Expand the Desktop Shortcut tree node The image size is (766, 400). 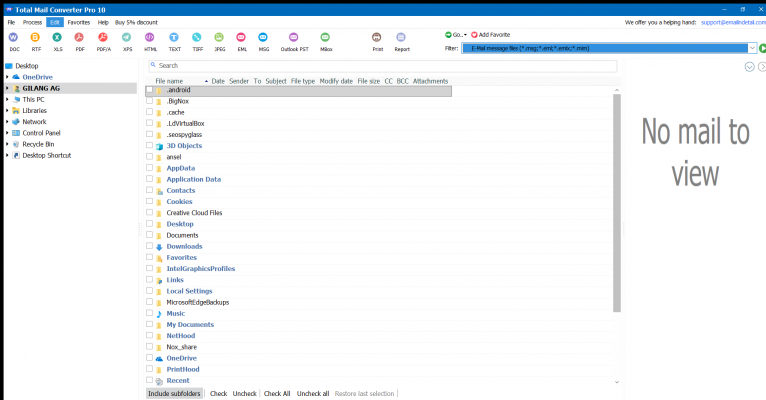tap(7, 155)
